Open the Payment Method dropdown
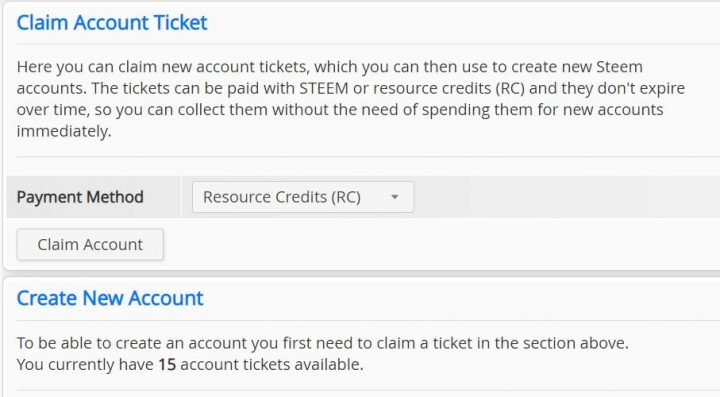Viewport: 720px width, 397px height. (x=303, y=197)
